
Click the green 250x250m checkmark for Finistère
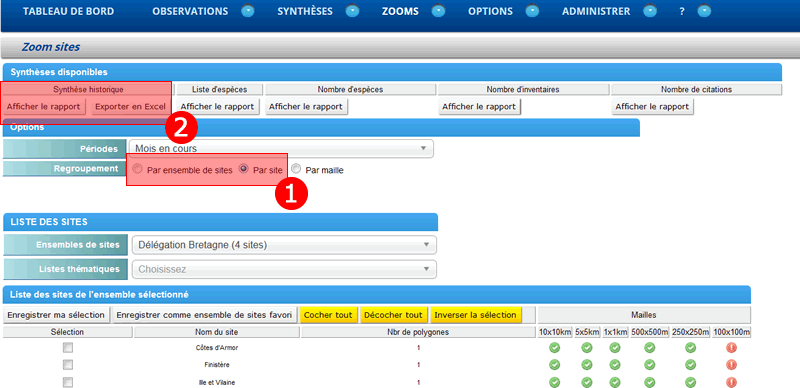pos(690,365)
